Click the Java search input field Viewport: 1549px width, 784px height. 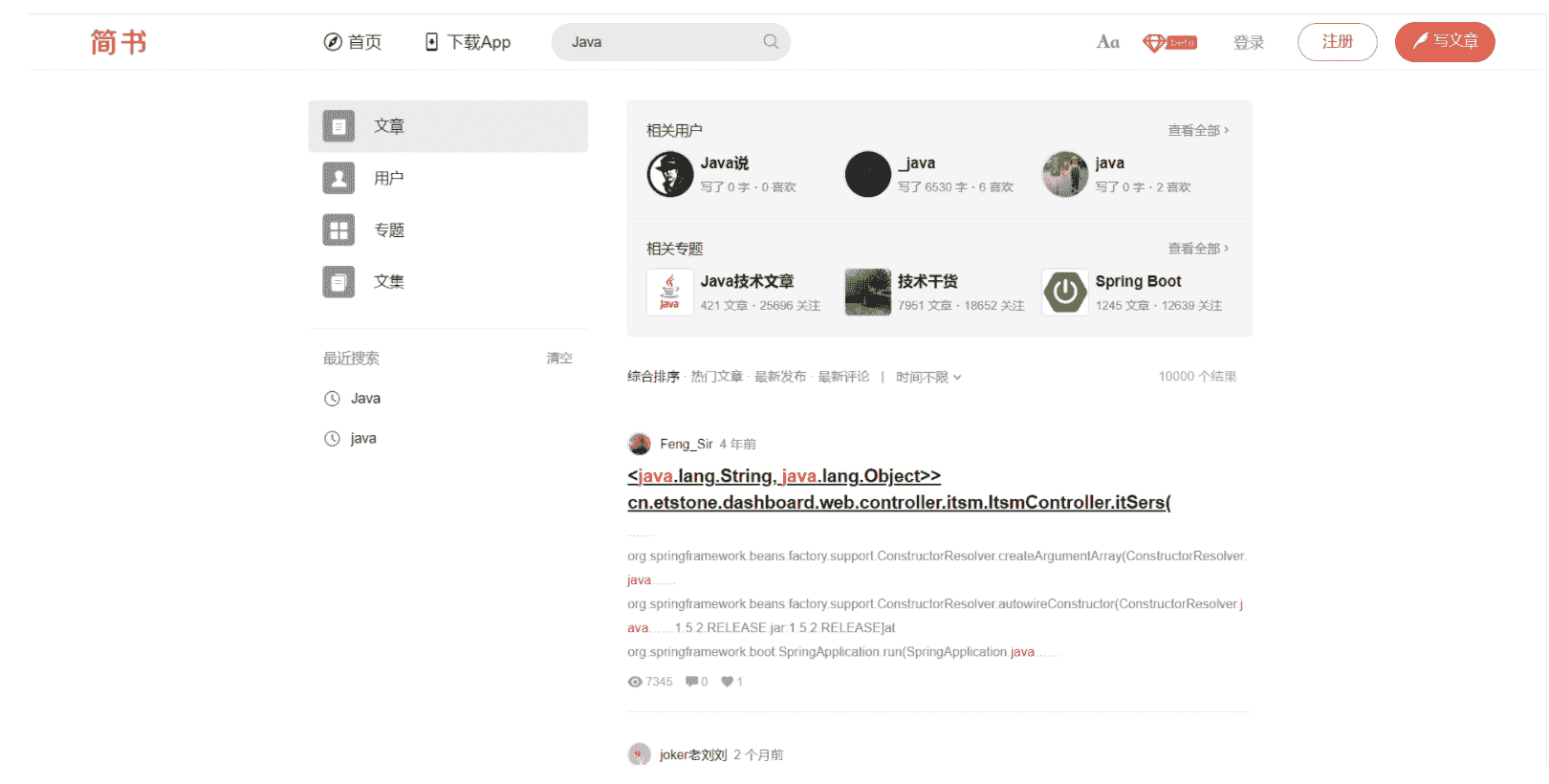tap(660, 42)
